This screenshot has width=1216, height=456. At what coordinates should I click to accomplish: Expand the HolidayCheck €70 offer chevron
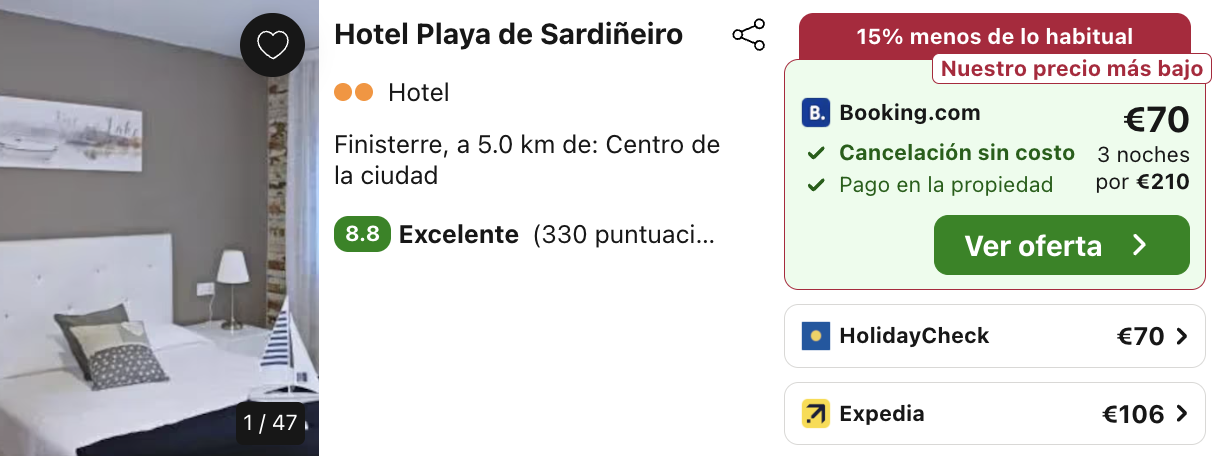click(1182, 337)
